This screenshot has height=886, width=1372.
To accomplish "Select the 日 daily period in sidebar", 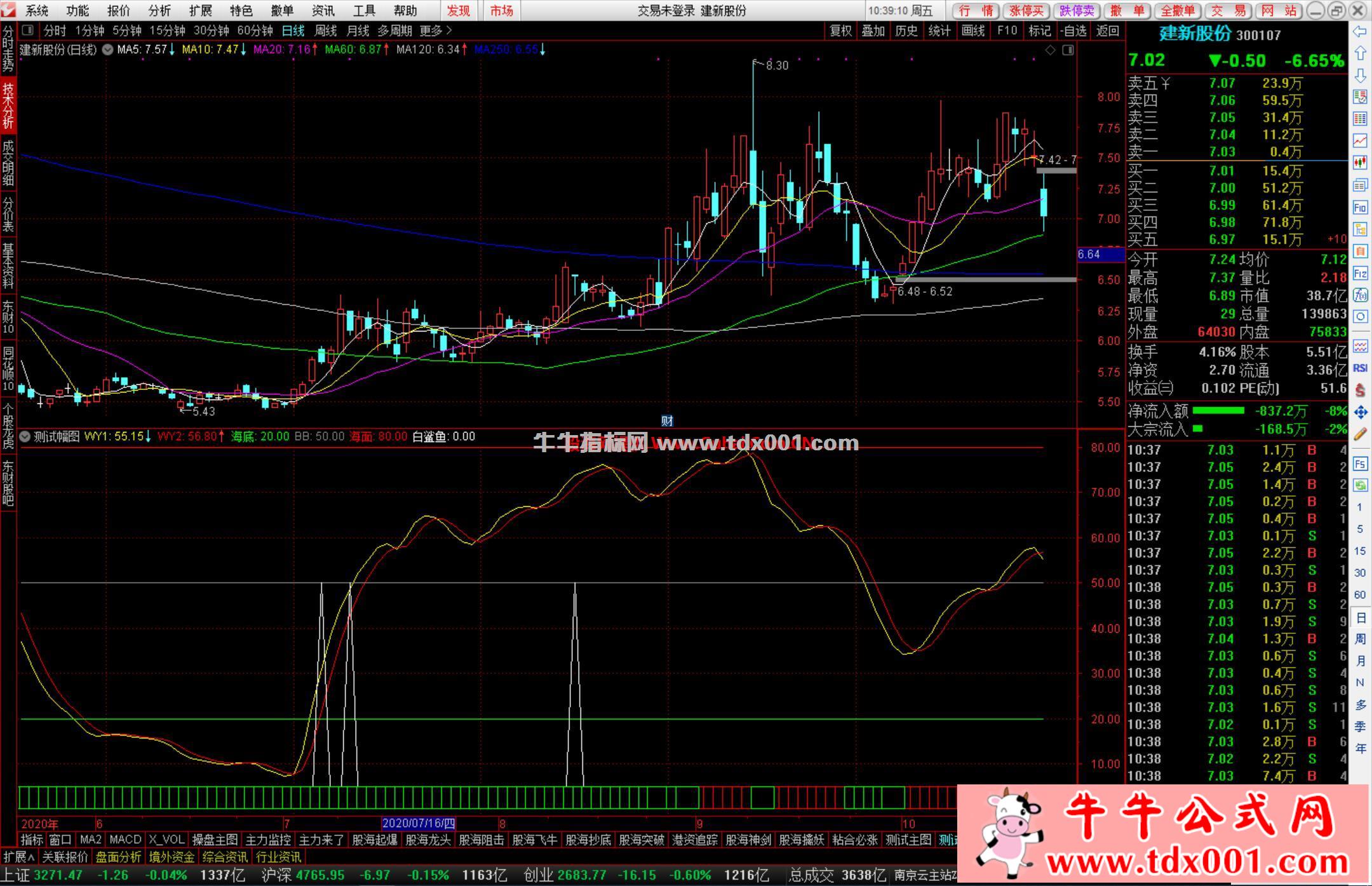I will point(1360,617).
